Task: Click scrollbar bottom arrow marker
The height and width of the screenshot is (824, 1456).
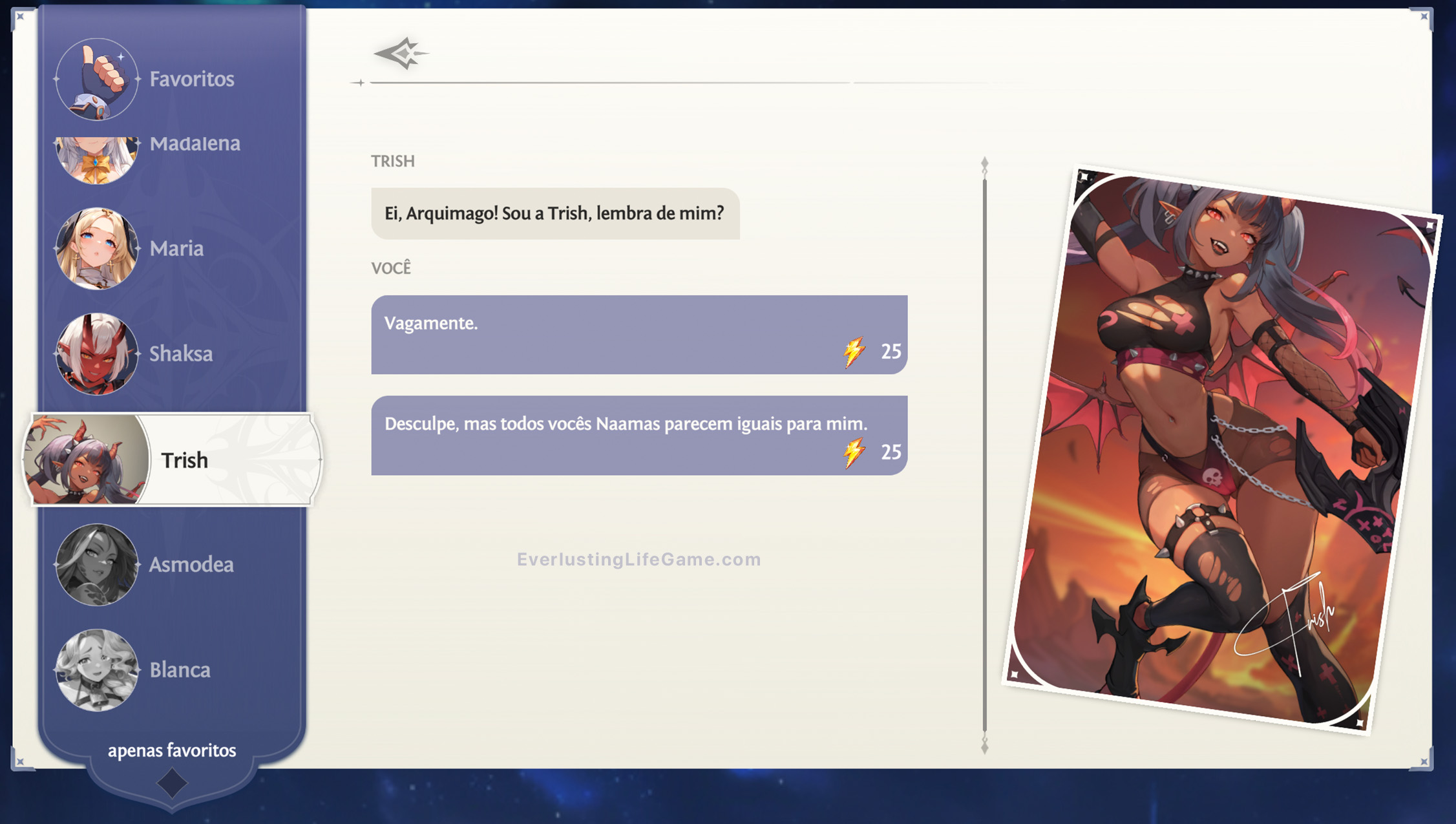Action: point(984,746)
